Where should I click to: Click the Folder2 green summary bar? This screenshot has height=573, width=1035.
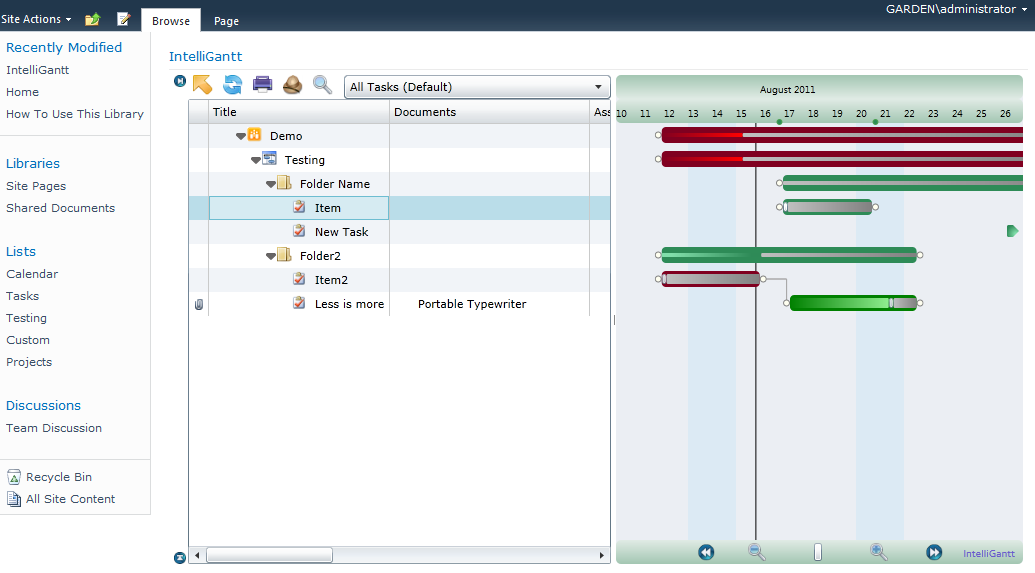pos(789,255)
